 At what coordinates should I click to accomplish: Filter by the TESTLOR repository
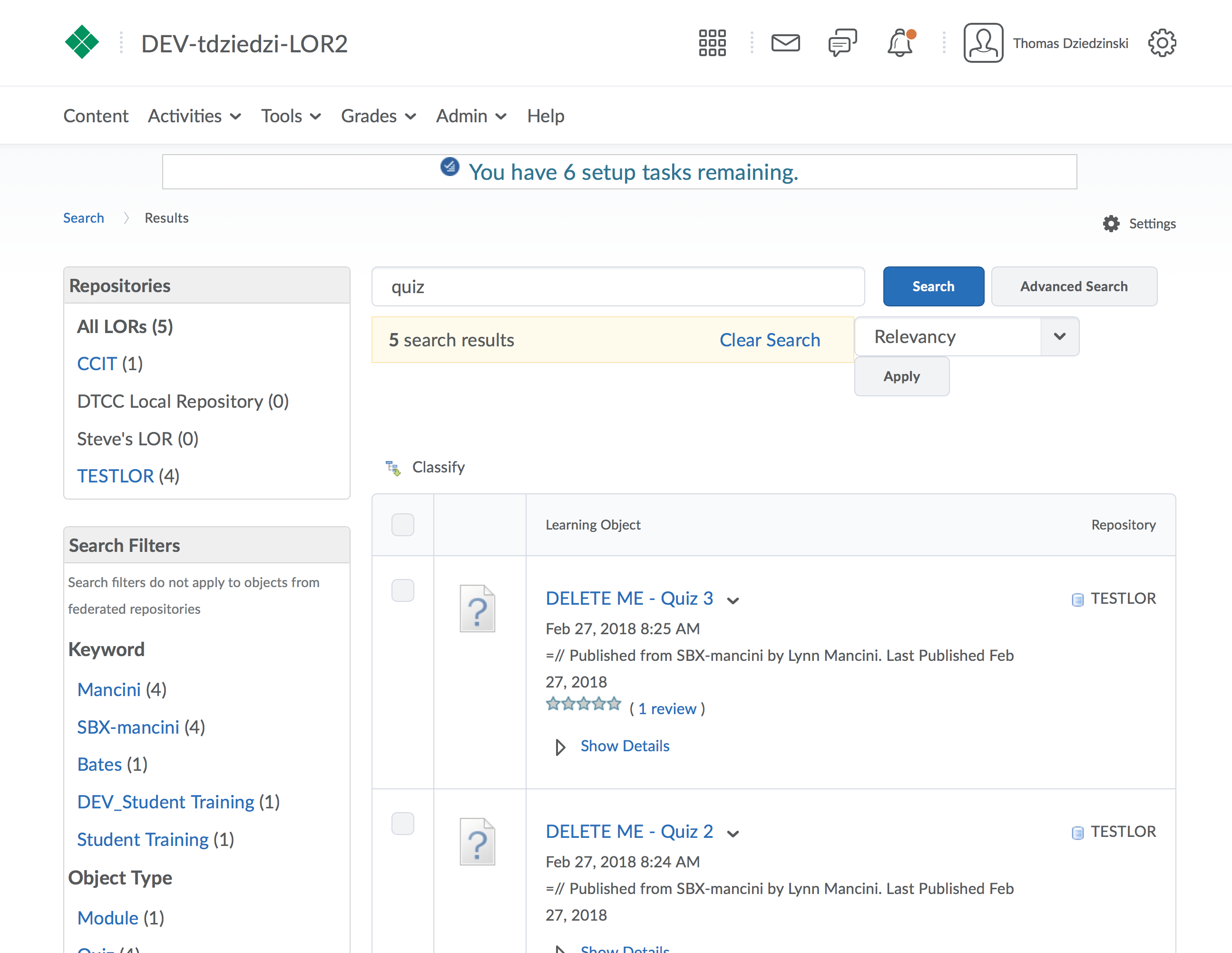click(x=116, y=476)
